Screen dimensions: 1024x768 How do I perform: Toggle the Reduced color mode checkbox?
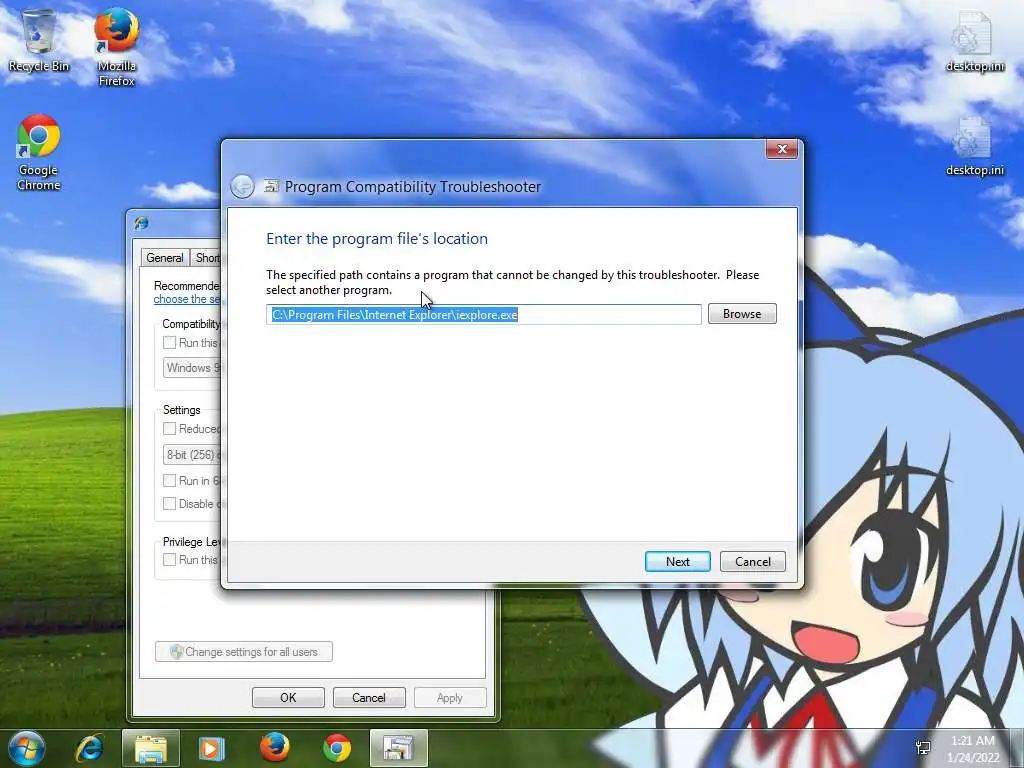[169, 429]
